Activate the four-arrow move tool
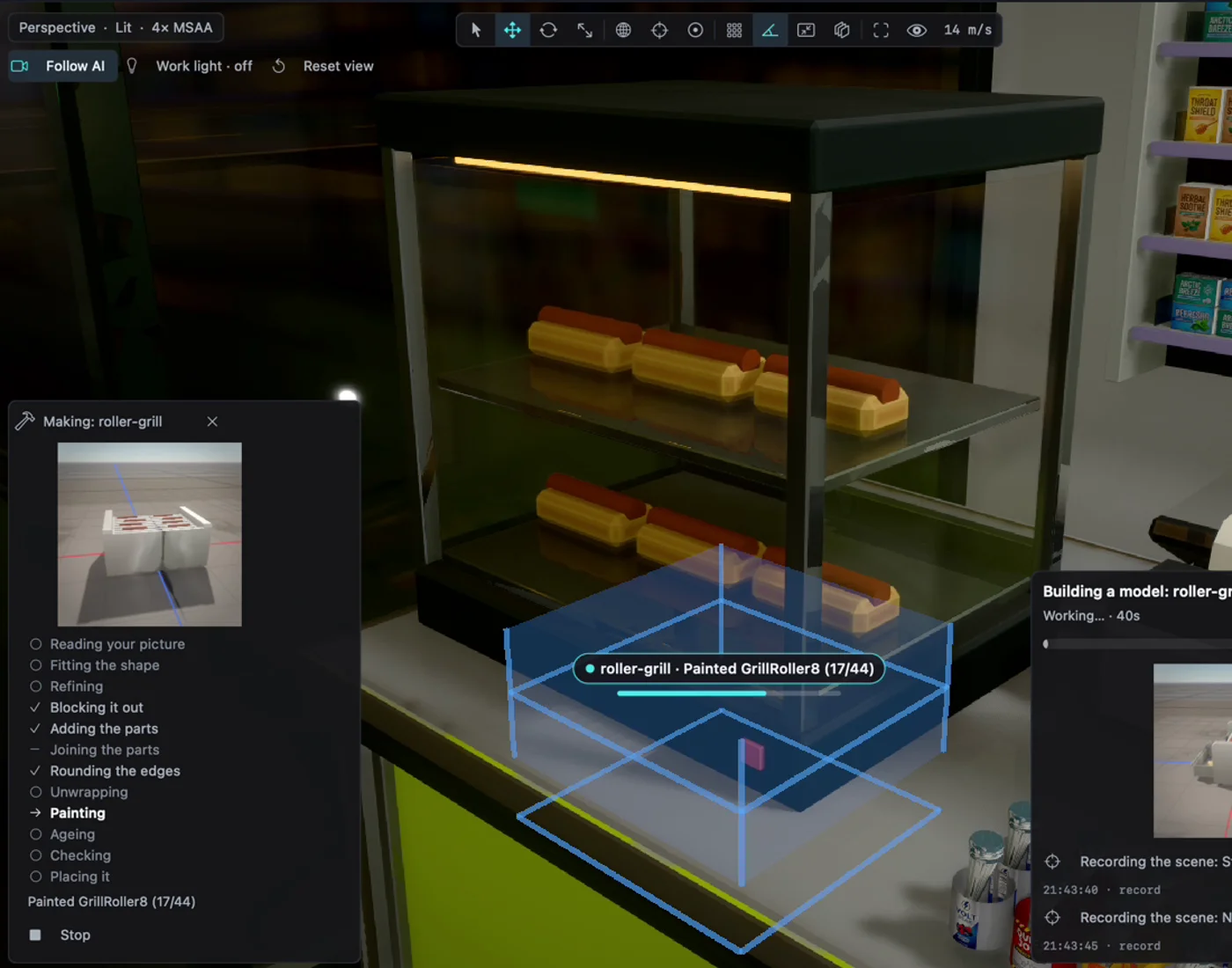 (512, 30)
